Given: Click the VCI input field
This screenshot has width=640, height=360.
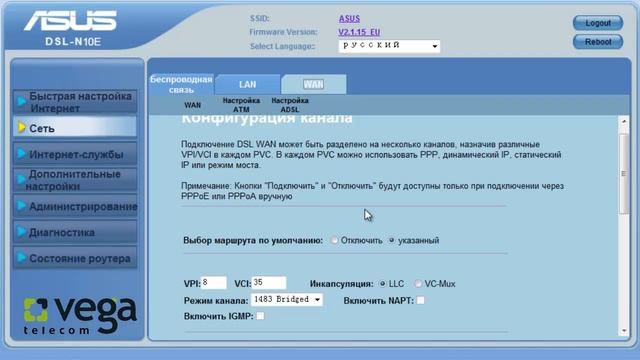Looking at the screenshot, I should (x=269, y=282).
